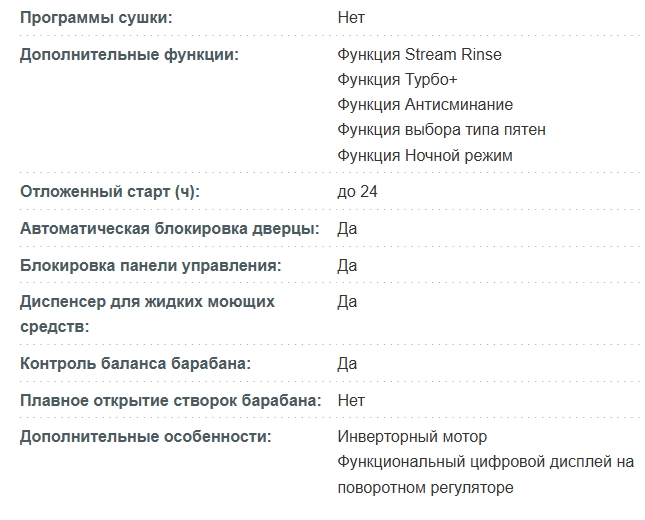Click the "Дополнительные особенности" heading

click(146, 437)
